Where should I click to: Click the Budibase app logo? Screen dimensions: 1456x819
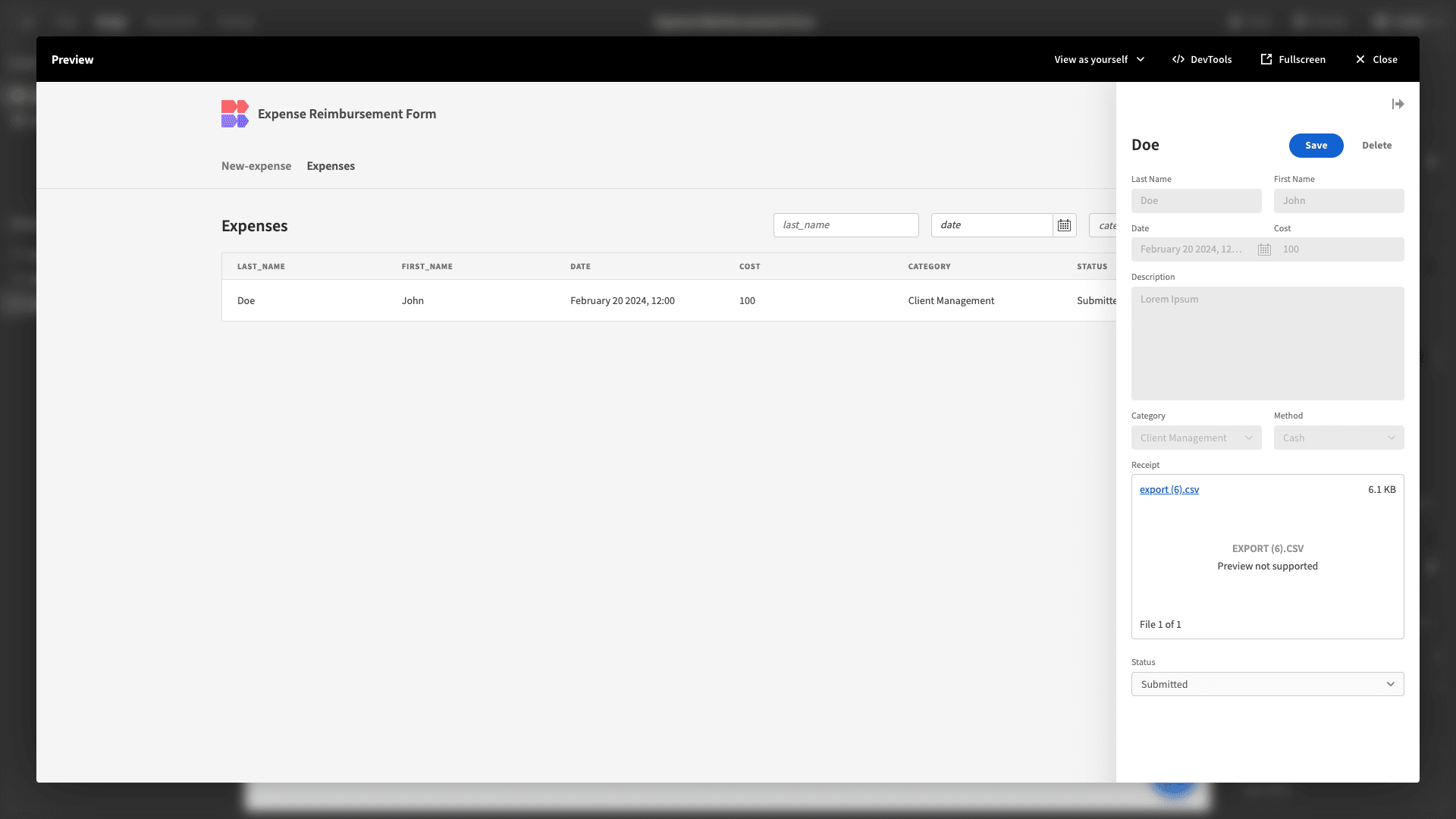234,114
